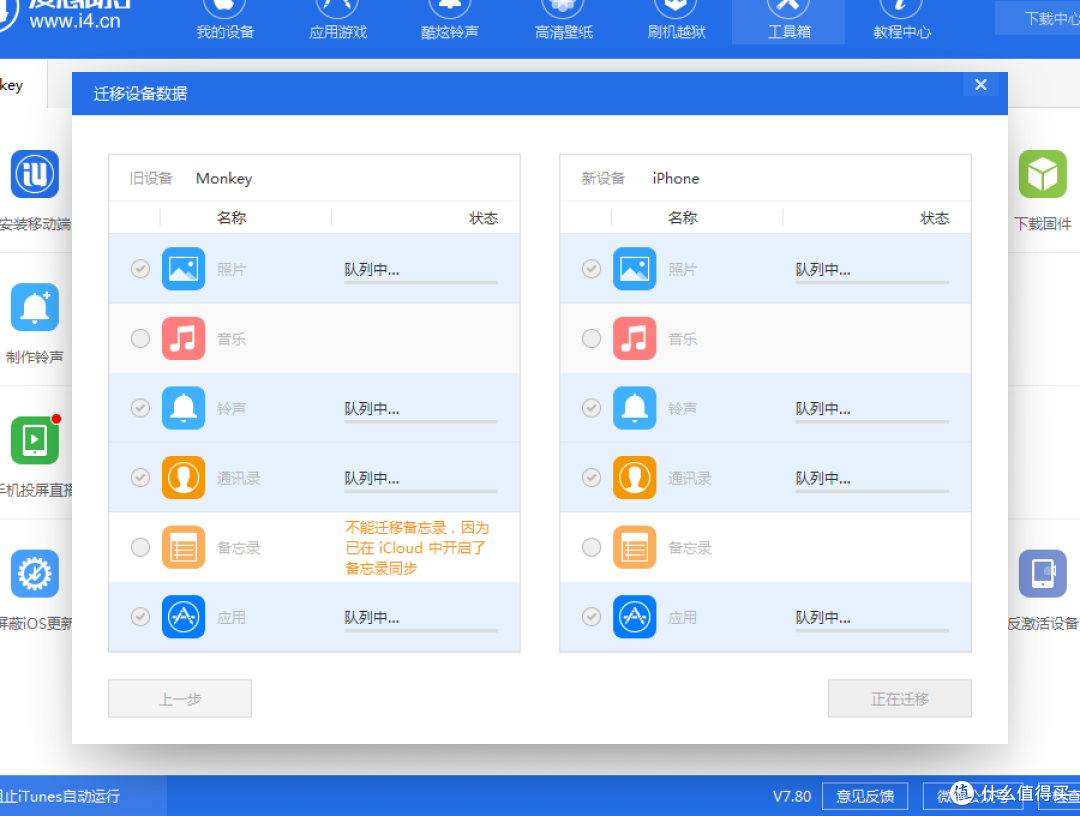
Task: Click the contacts icon in Monkey device list
Action: [183, 477]
